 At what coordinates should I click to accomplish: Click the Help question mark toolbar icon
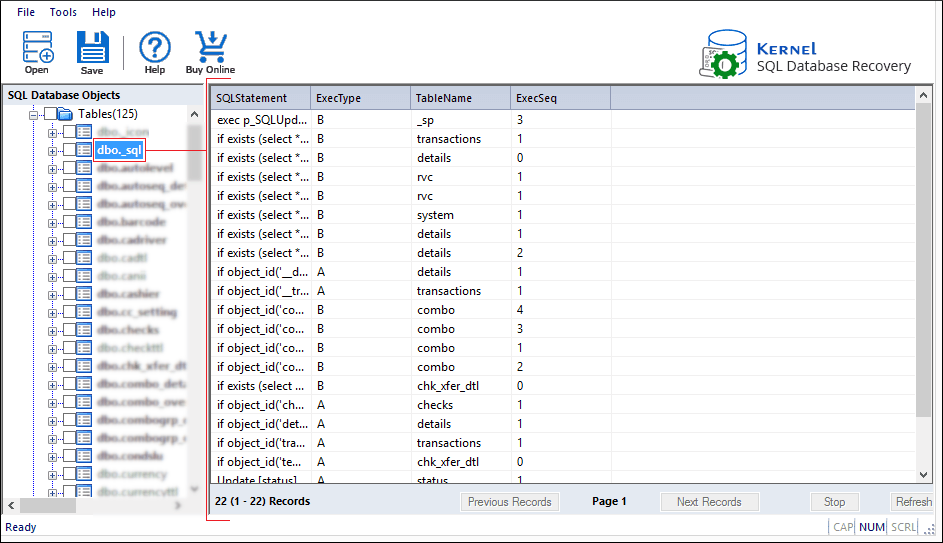pyautogui.click(x=155, y=47)
